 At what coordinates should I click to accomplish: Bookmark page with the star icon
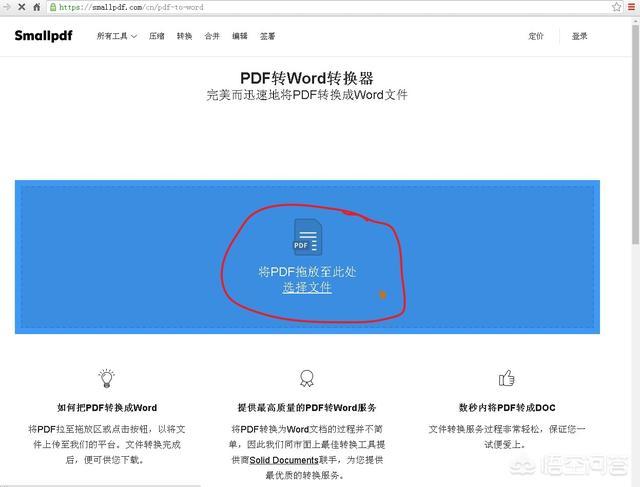click(x=617, y=7)
